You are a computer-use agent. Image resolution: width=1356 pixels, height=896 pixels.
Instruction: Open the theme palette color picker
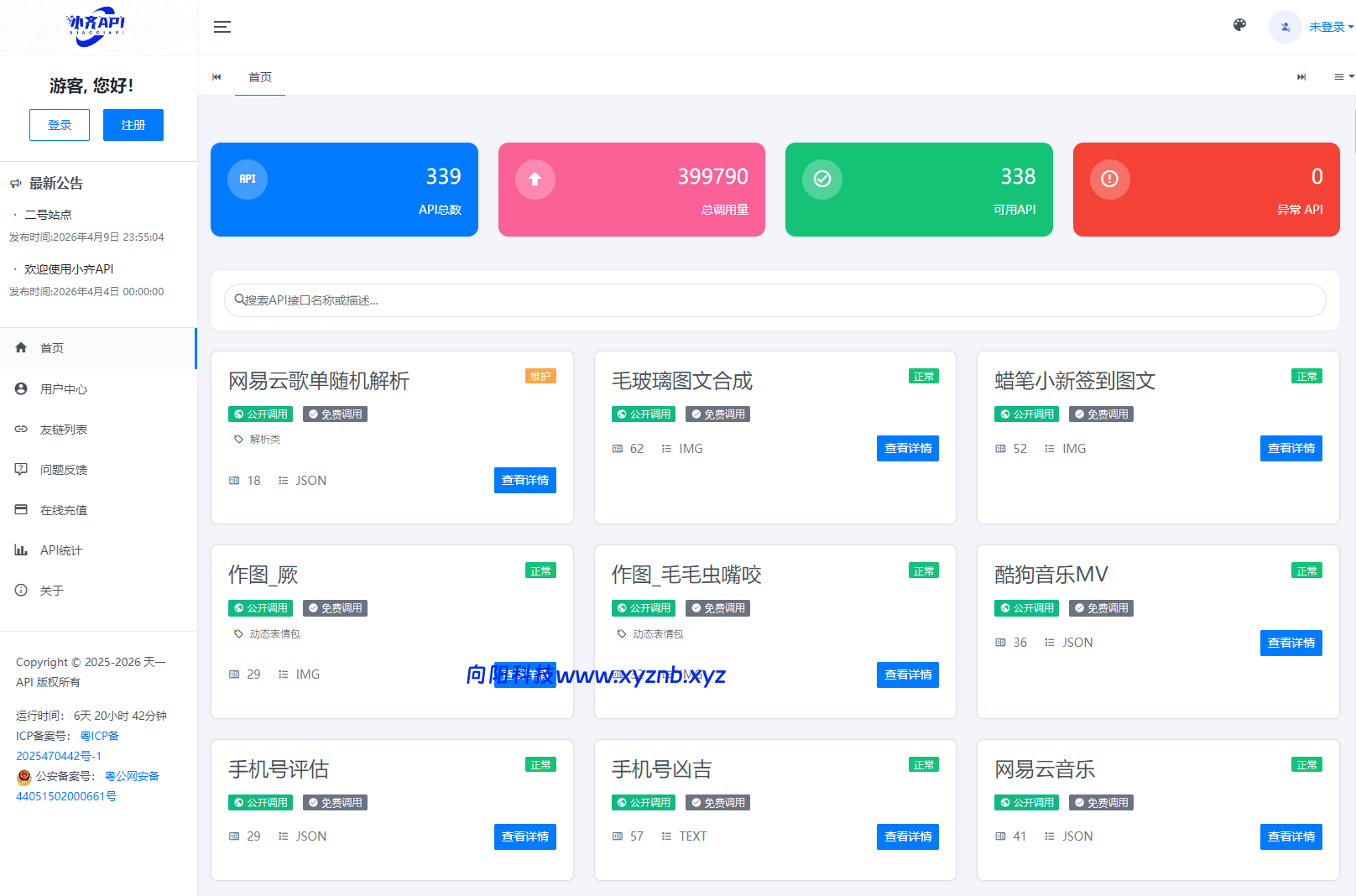coord(1239,25)
